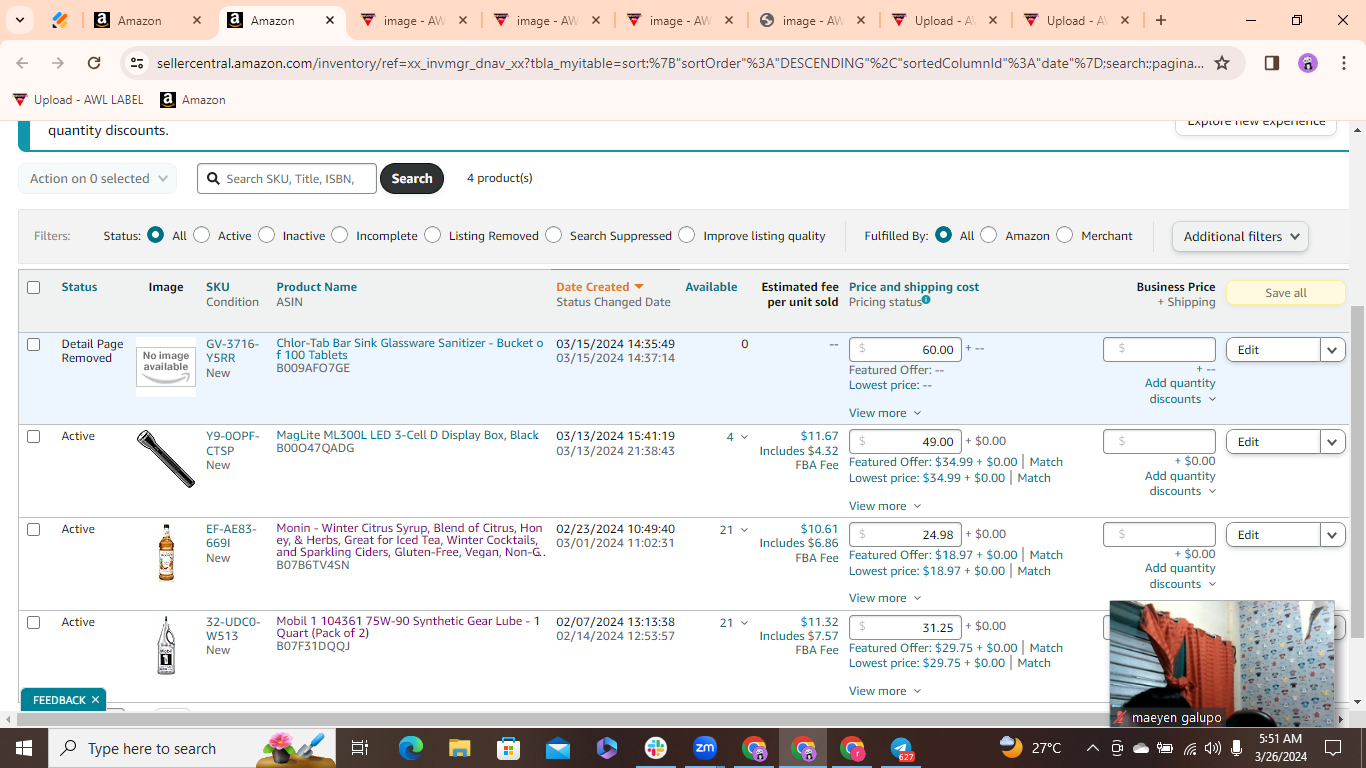The height and width of the screenshot is (768, 1366).
Task: Open the Mobil 1 gear lube image
Action: tap(166, 645)
